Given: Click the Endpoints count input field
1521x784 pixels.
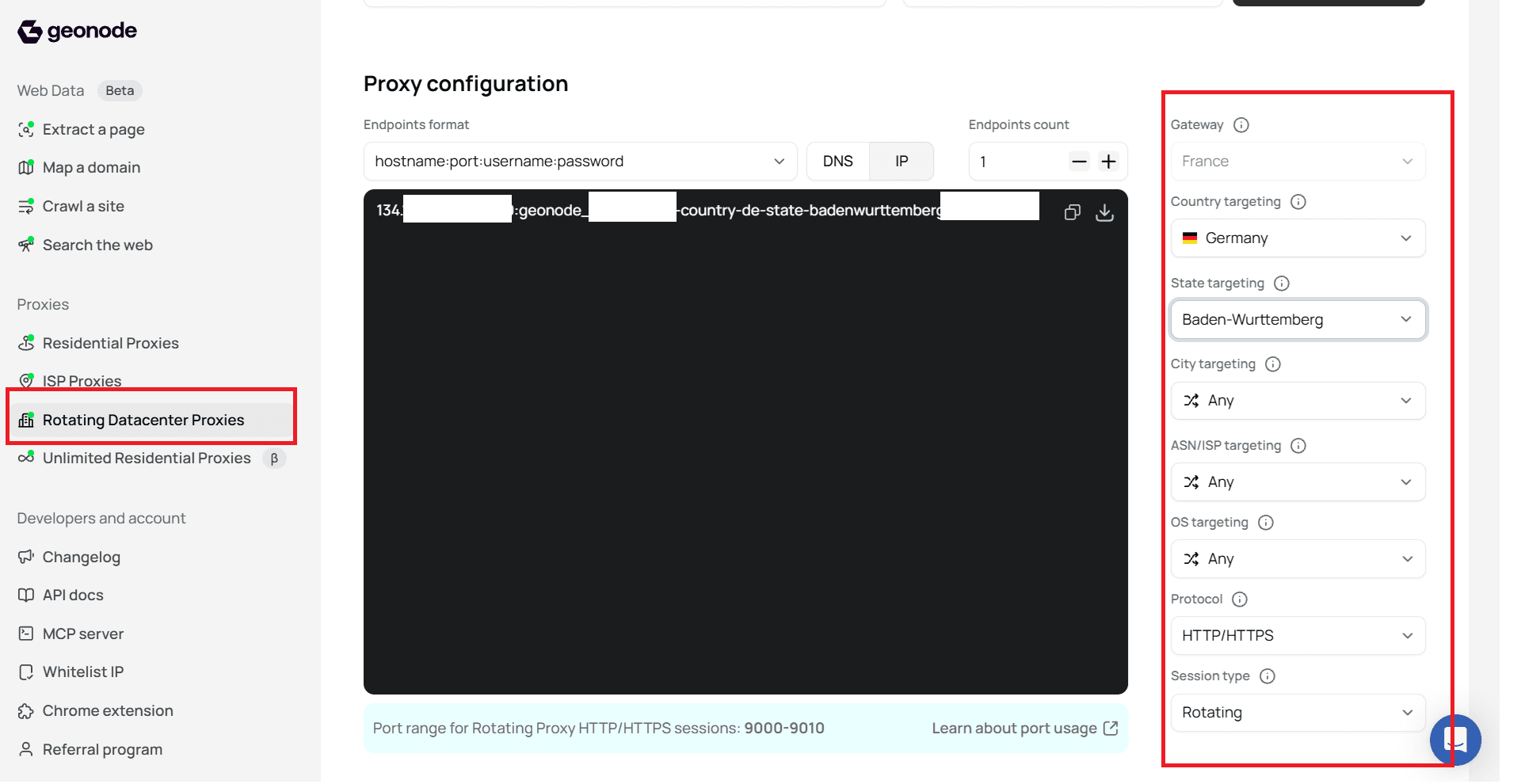Looking at the screenshot, I should point(1018,162).
